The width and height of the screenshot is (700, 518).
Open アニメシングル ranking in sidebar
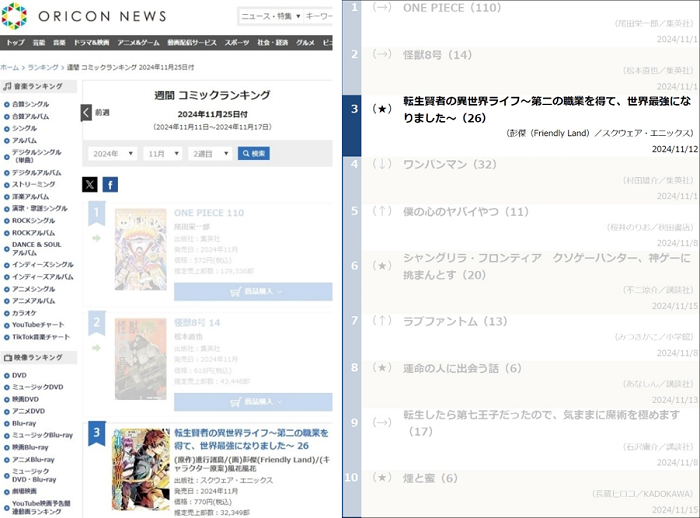(33, 289)
